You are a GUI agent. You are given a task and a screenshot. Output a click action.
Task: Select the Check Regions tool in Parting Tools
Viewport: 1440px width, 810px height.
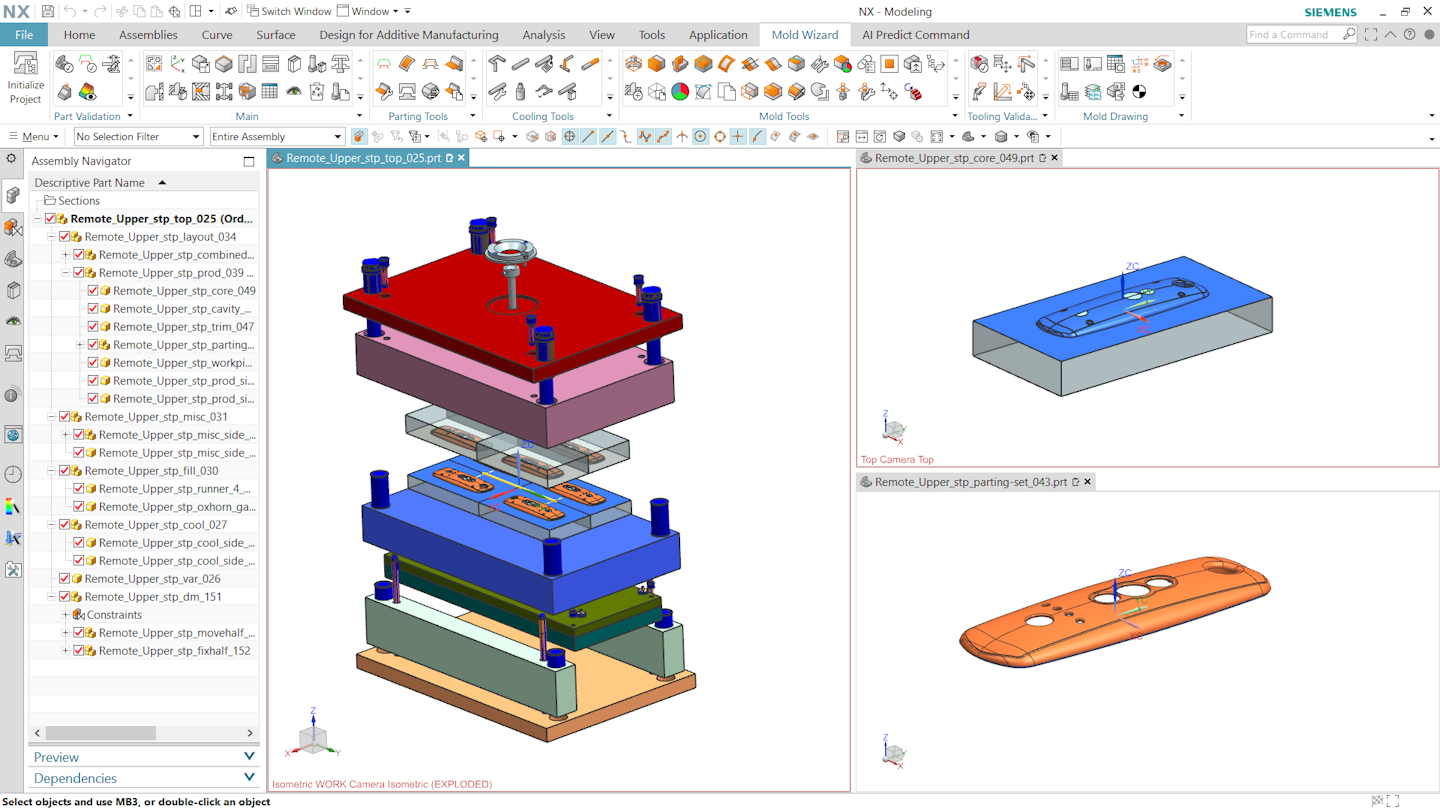(384, 63)
